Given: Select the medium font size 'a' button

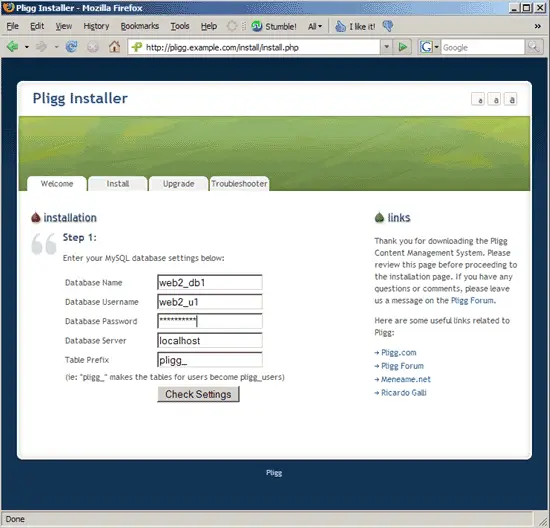Looking at the screenshot, I should click(x=494, y=100).
